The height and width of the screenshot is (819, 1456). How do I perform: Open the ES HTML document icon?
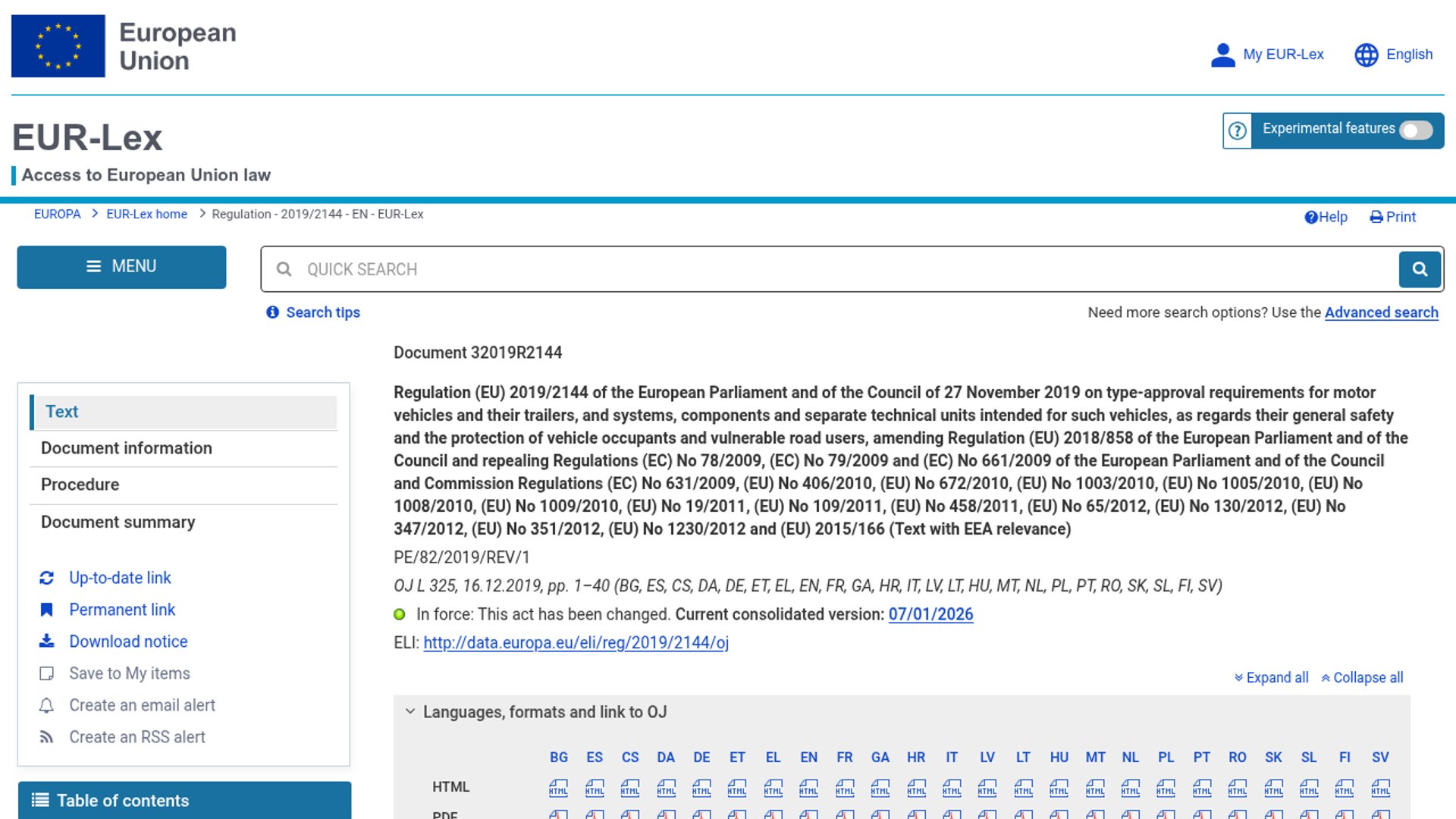[x=595, y=788]
